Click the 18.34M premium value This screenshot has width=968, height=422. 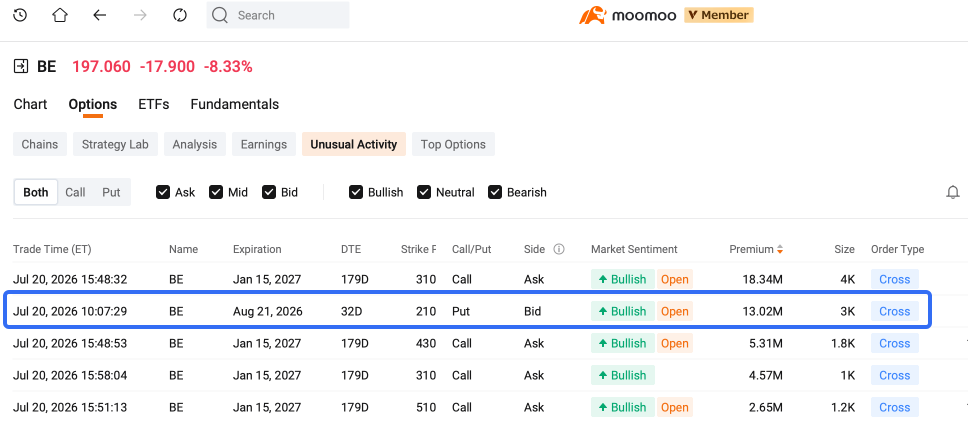click(762, 279)
